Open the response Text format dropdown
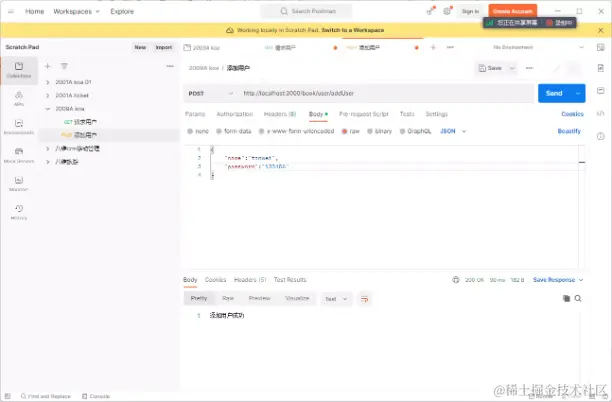The height and width of the screenshot is (402, 612). coord(336,299)
